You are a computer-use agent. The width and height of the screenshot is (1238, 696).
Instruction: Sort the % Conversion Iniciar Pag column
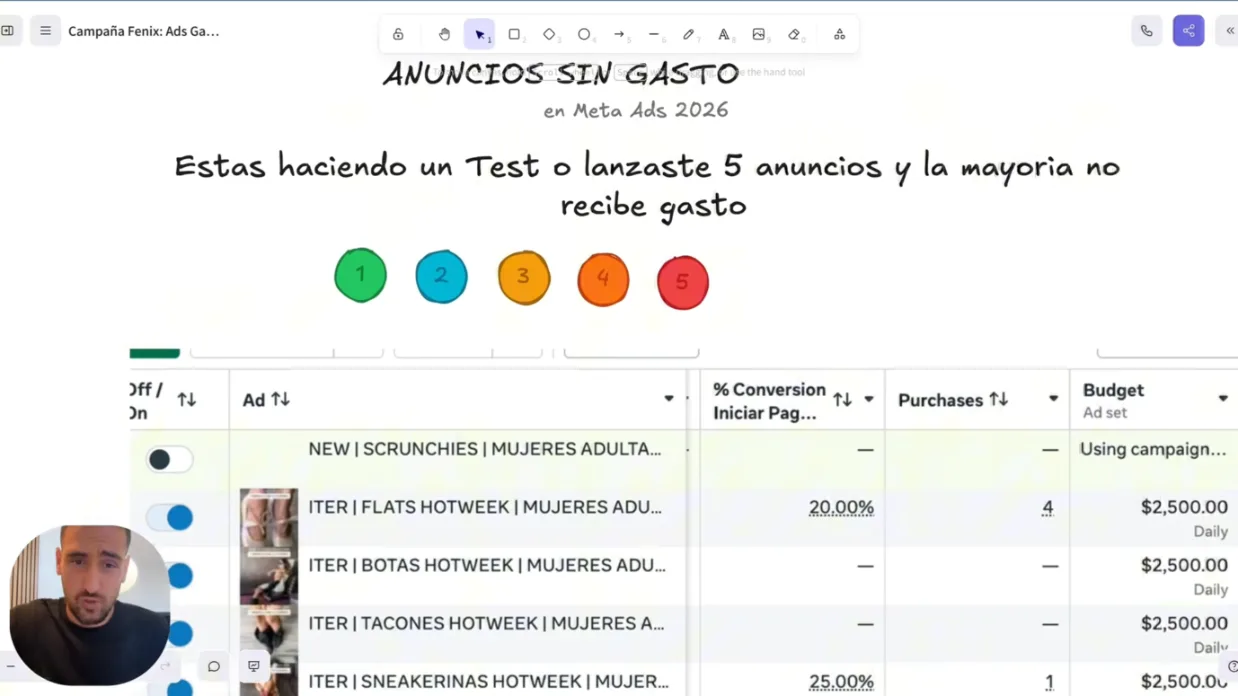pyautogui.click(x=842, y=400)
